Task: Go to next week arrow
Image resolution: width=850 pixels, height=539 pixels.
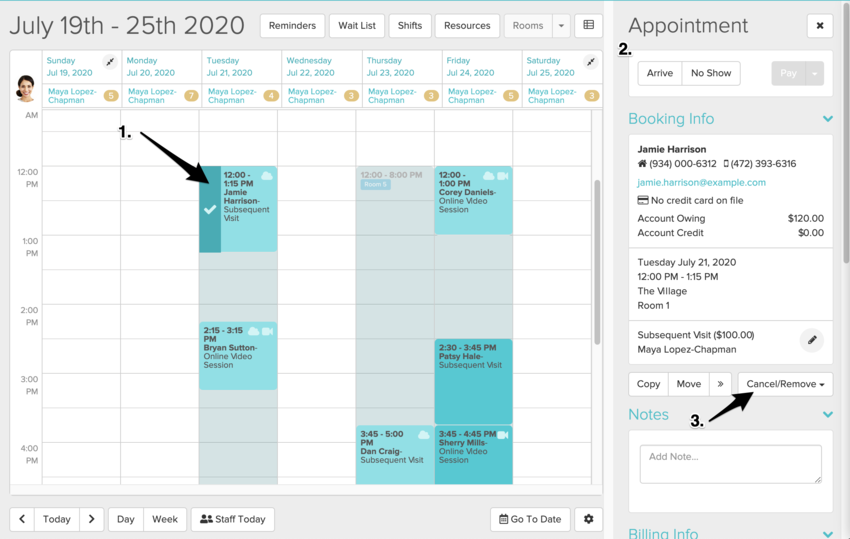Action: (91, 519)
